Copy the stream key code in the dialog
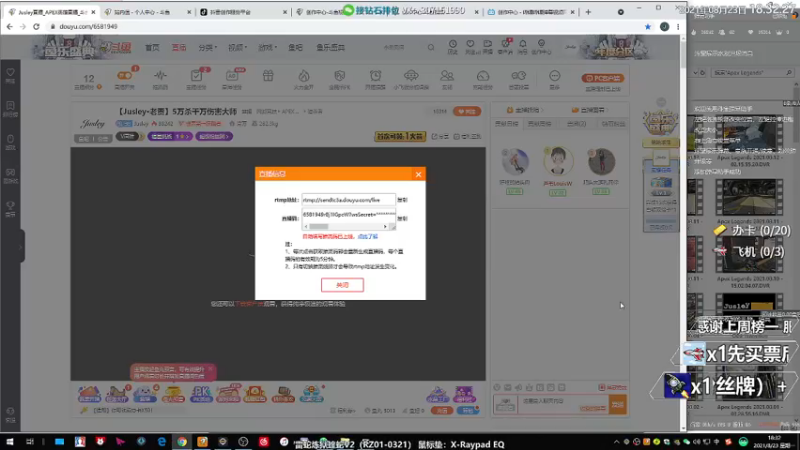 click(x=403, y=218)
